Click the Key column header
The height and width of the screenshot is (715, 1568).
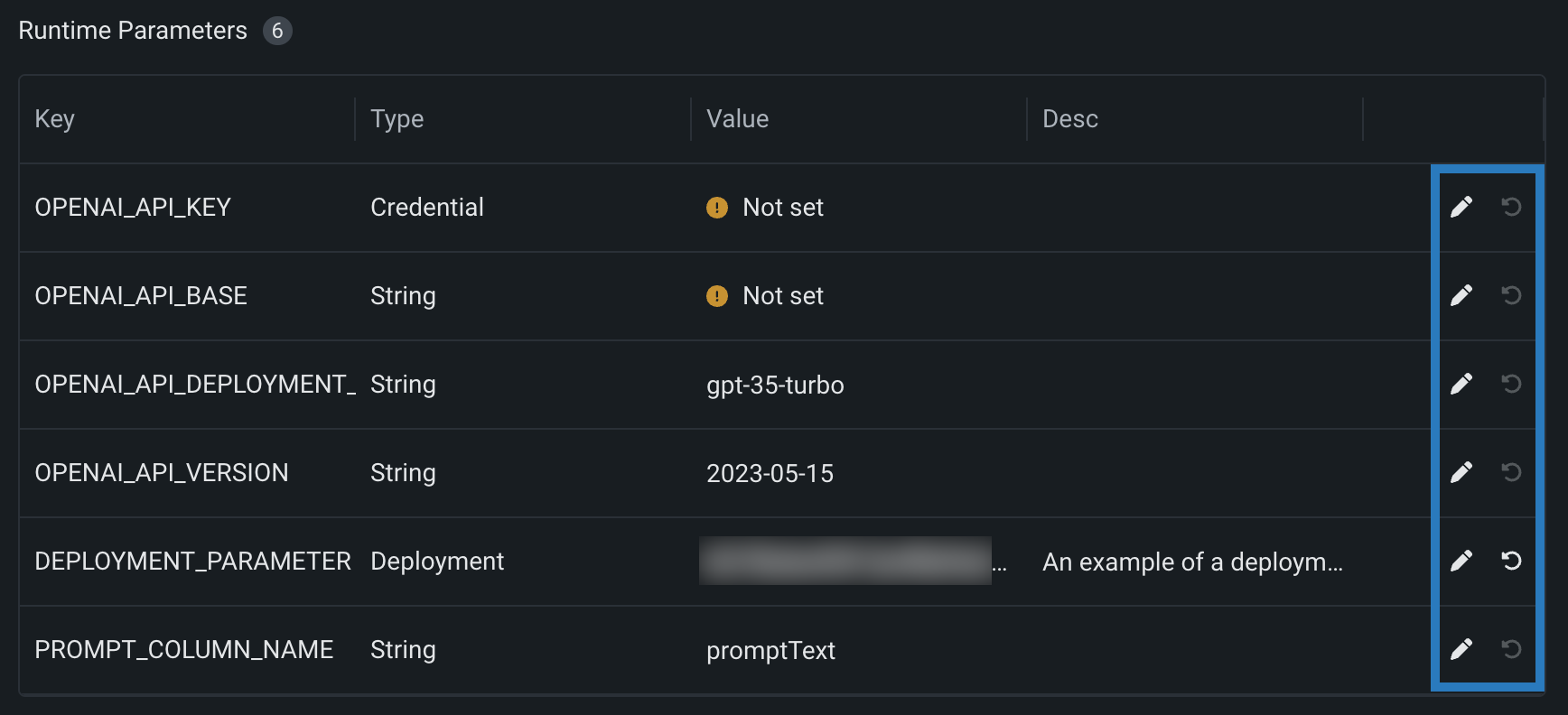pyautogui.click(x=55, y=119)
